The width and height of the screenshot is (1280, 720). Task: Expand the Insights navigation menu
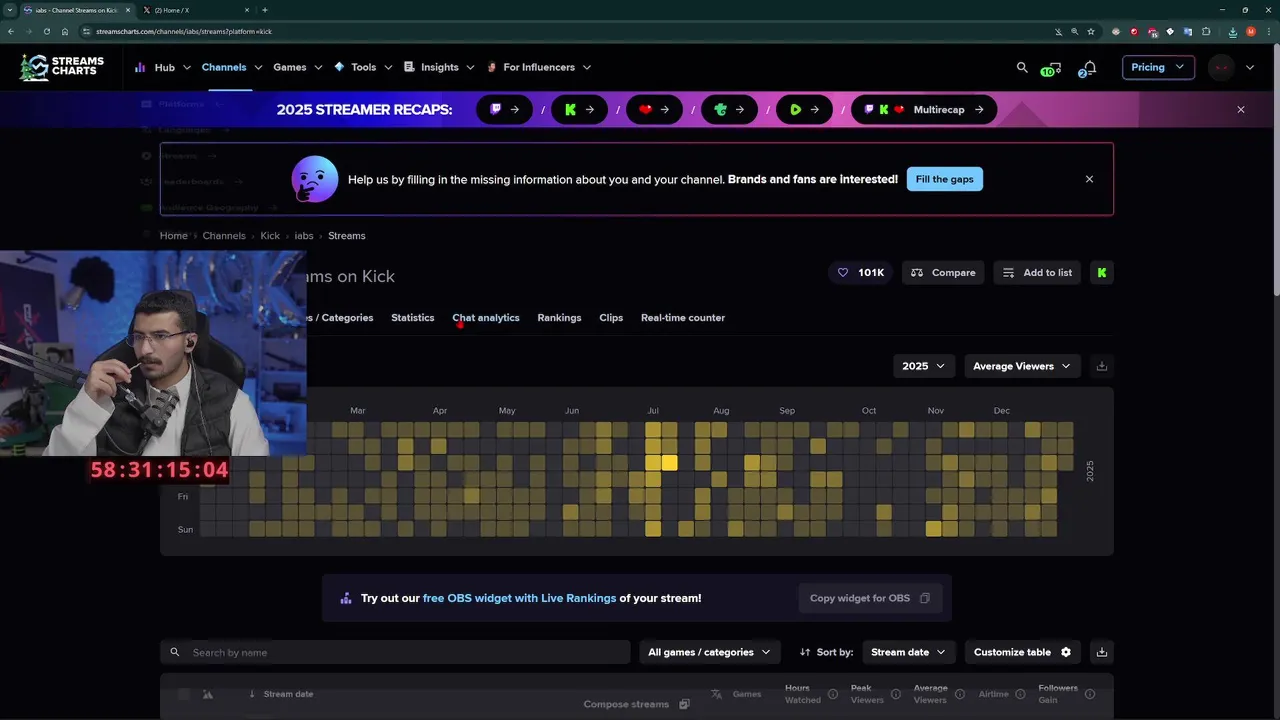coord(439,67)
